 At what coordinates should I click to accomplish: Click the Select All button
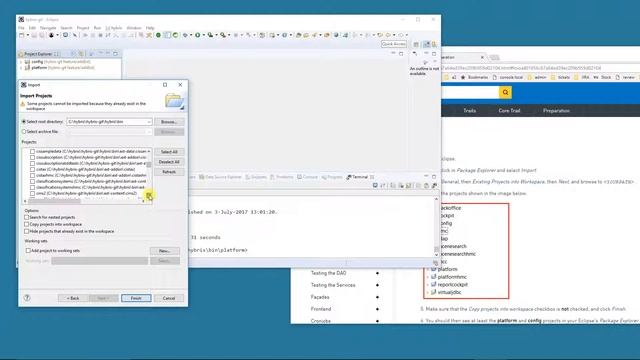(x=169, y=152)
